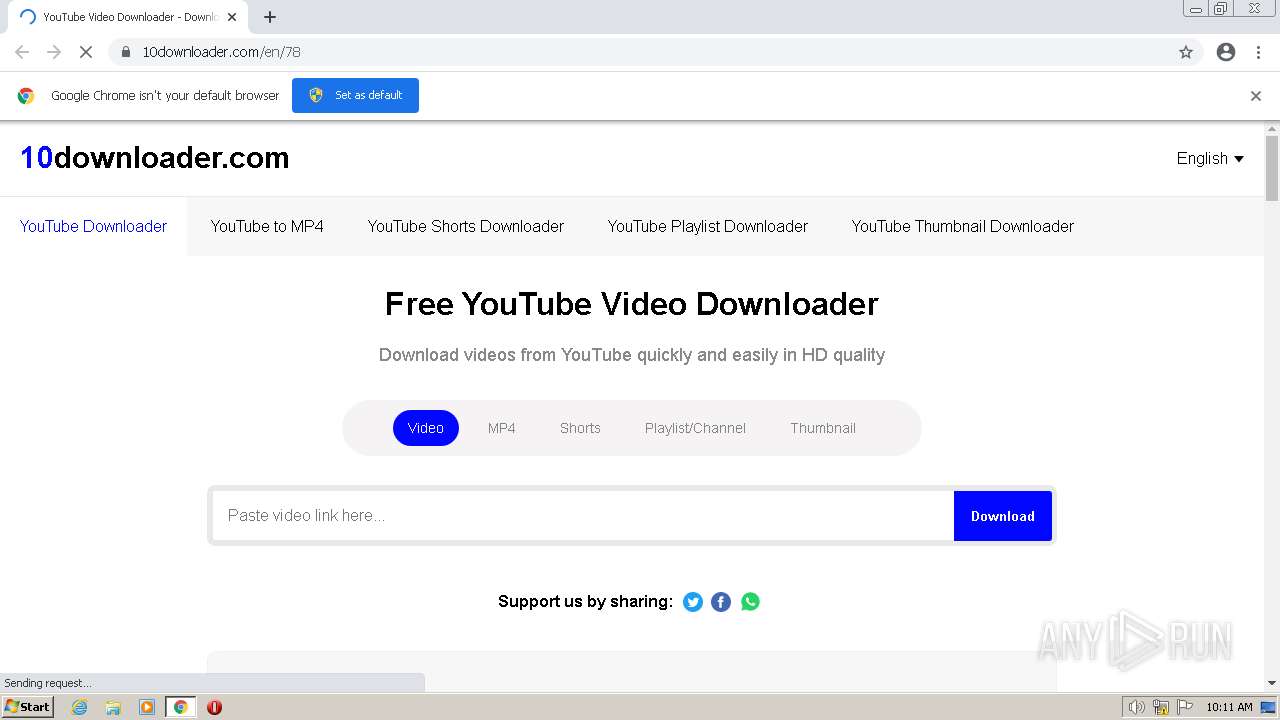
Task: Open YouTube Downloader nav tab
Action: 93,226
